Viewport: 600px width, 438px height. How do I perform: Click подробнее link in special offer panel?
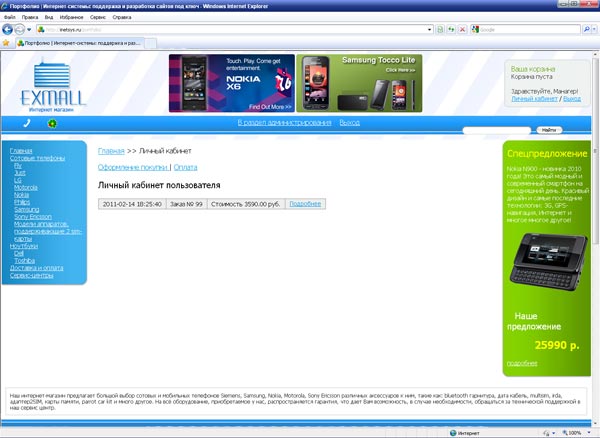pyautogui.click(x=522, y=363)
